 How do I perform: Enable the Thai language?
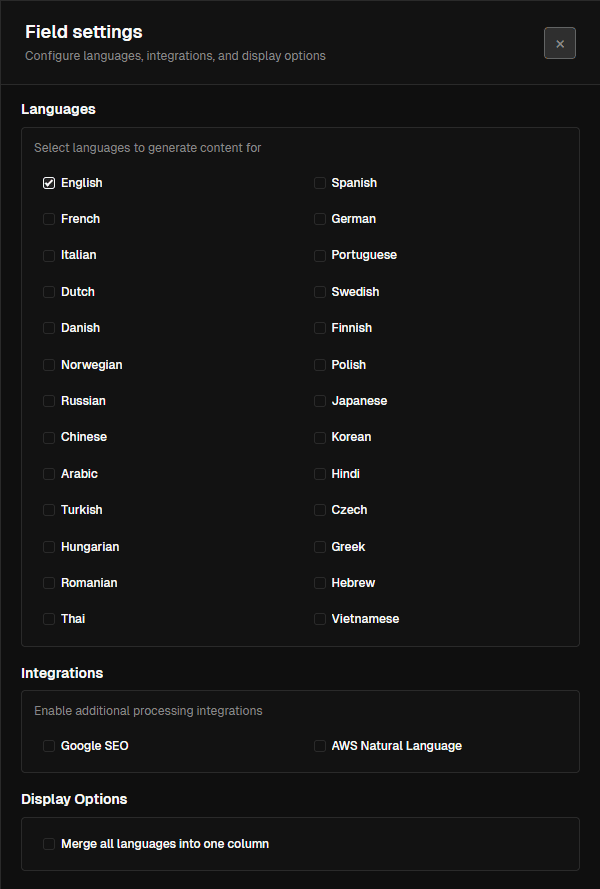(48, 618)
